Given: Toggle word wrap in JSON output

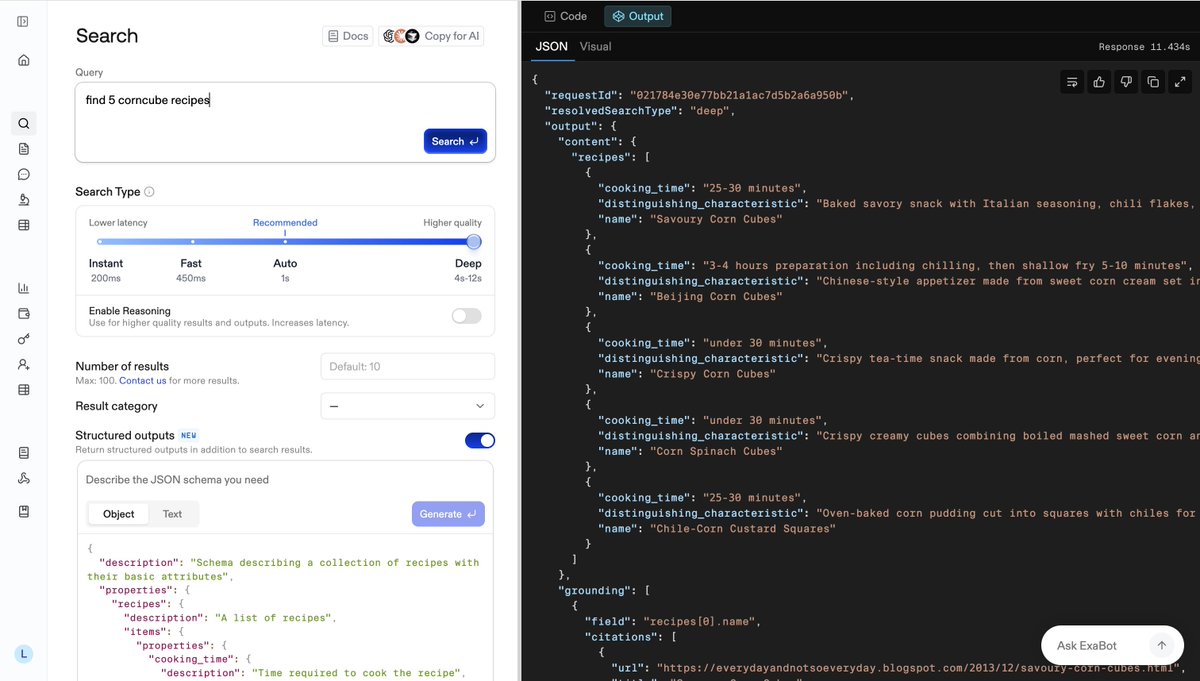Looking at the screenshot, I should coord(1072,82).
